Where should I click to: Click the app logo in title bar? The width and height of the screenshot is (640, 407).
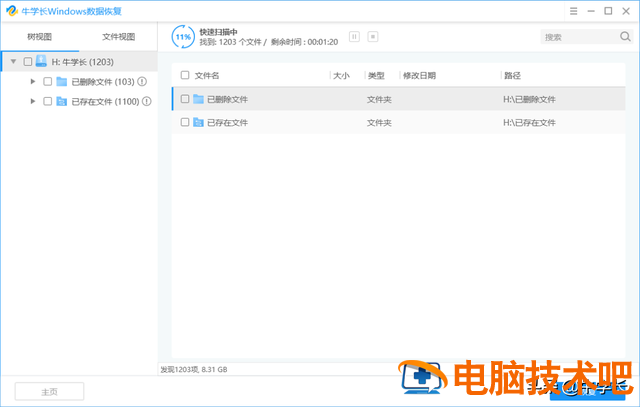coord(12,11)
